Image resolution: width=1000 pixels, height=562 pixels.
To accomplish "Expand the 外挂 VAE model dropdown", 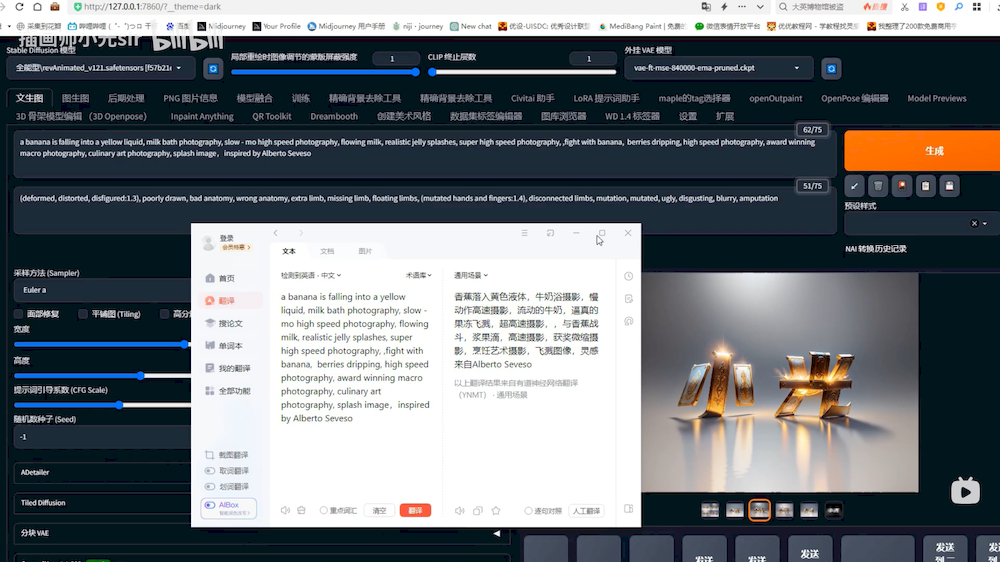I will point(716,68).
